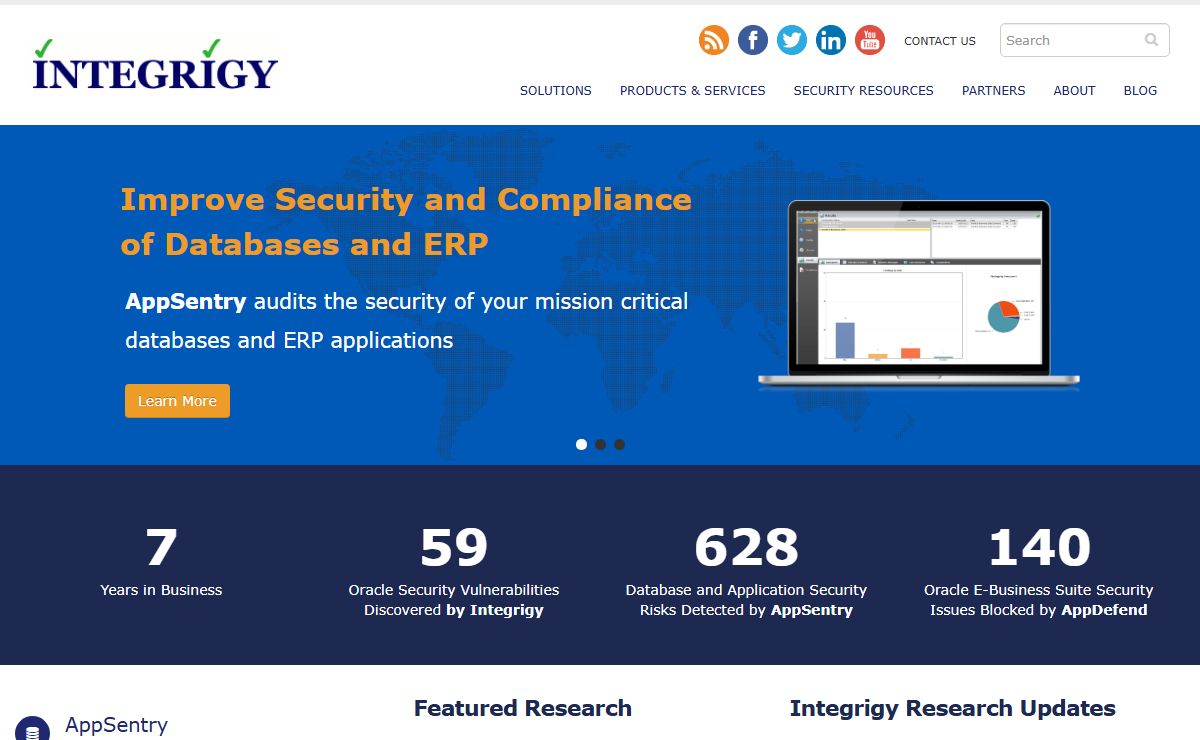Click the 7 statistic number
Image resolution: width=1200 pixels, height=740 pixels.
pos(161,547)
